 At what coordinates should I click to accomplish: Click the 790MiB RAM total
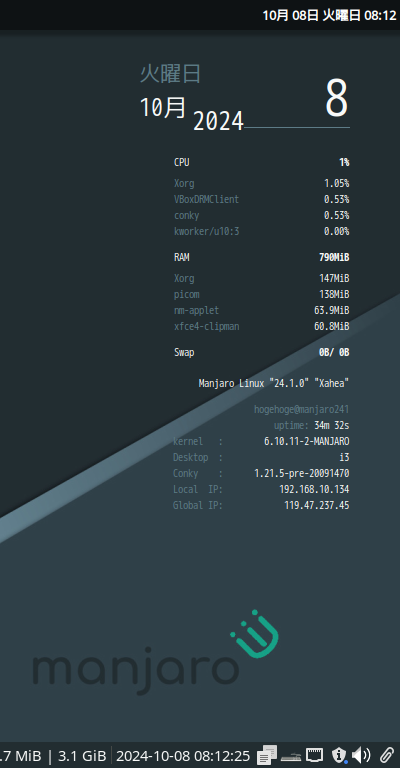[334, 257]
